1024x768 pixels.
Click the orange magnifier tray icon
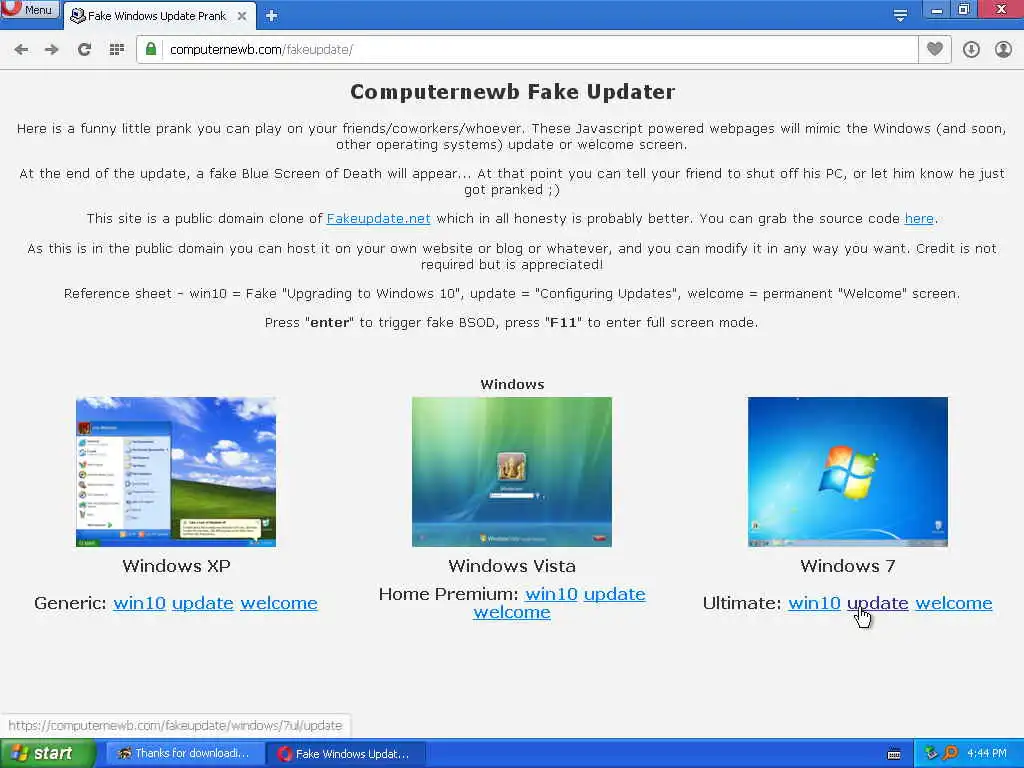950,753
